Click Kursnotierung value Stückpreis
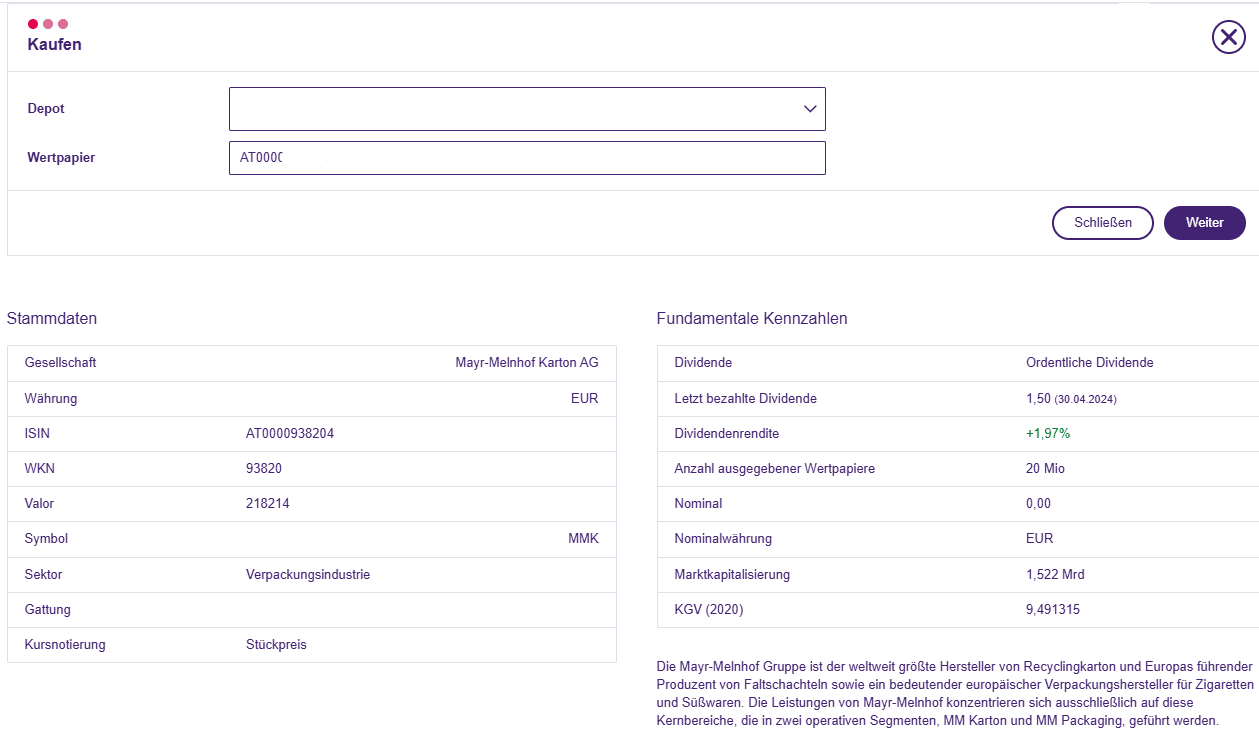 coord(276,645)
